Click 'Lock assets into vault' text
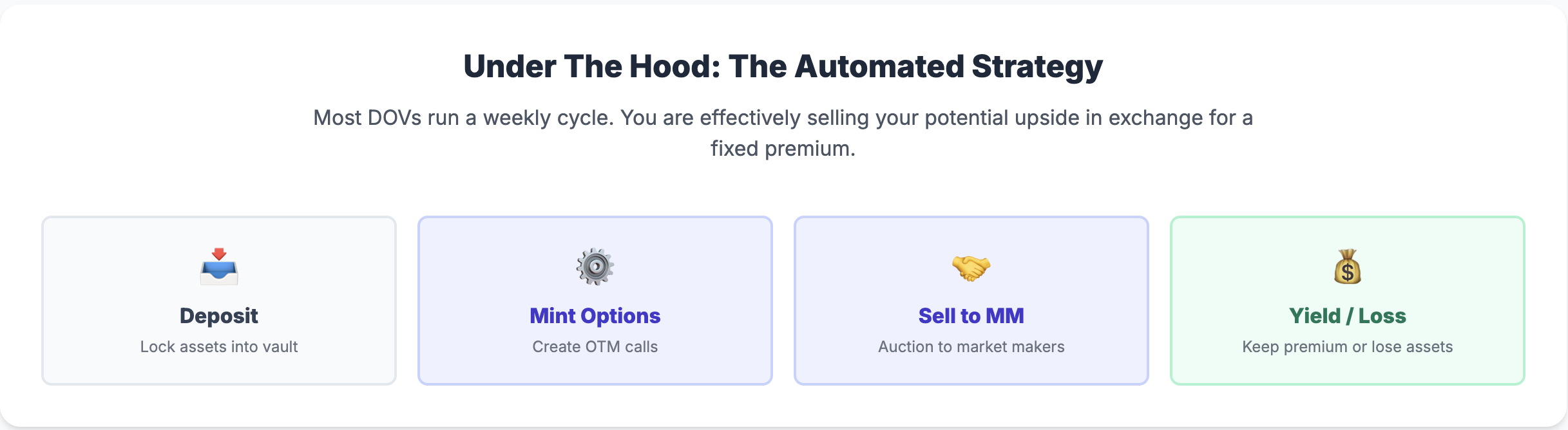Image resolution: width=1568 pixels, height=430 pixels. [x=219, y=347]
